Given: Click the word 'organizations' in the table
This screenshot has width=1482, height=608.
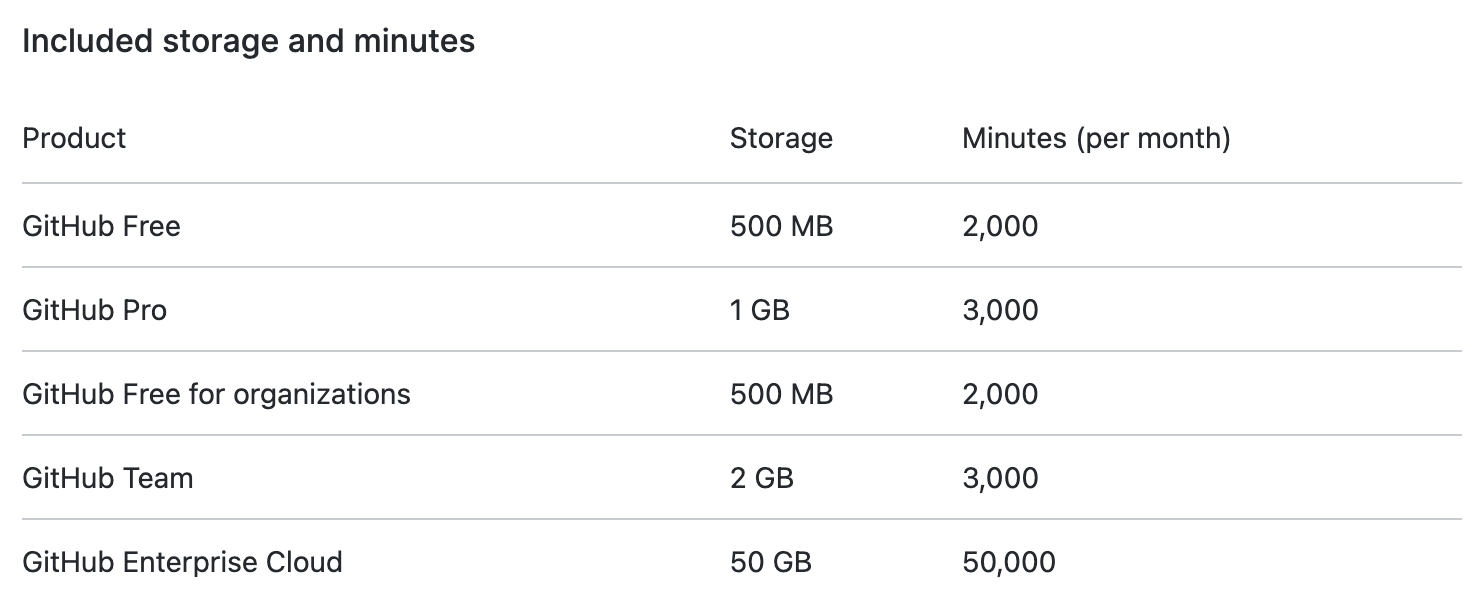Looking at the screenshot, I should (321, 394).
